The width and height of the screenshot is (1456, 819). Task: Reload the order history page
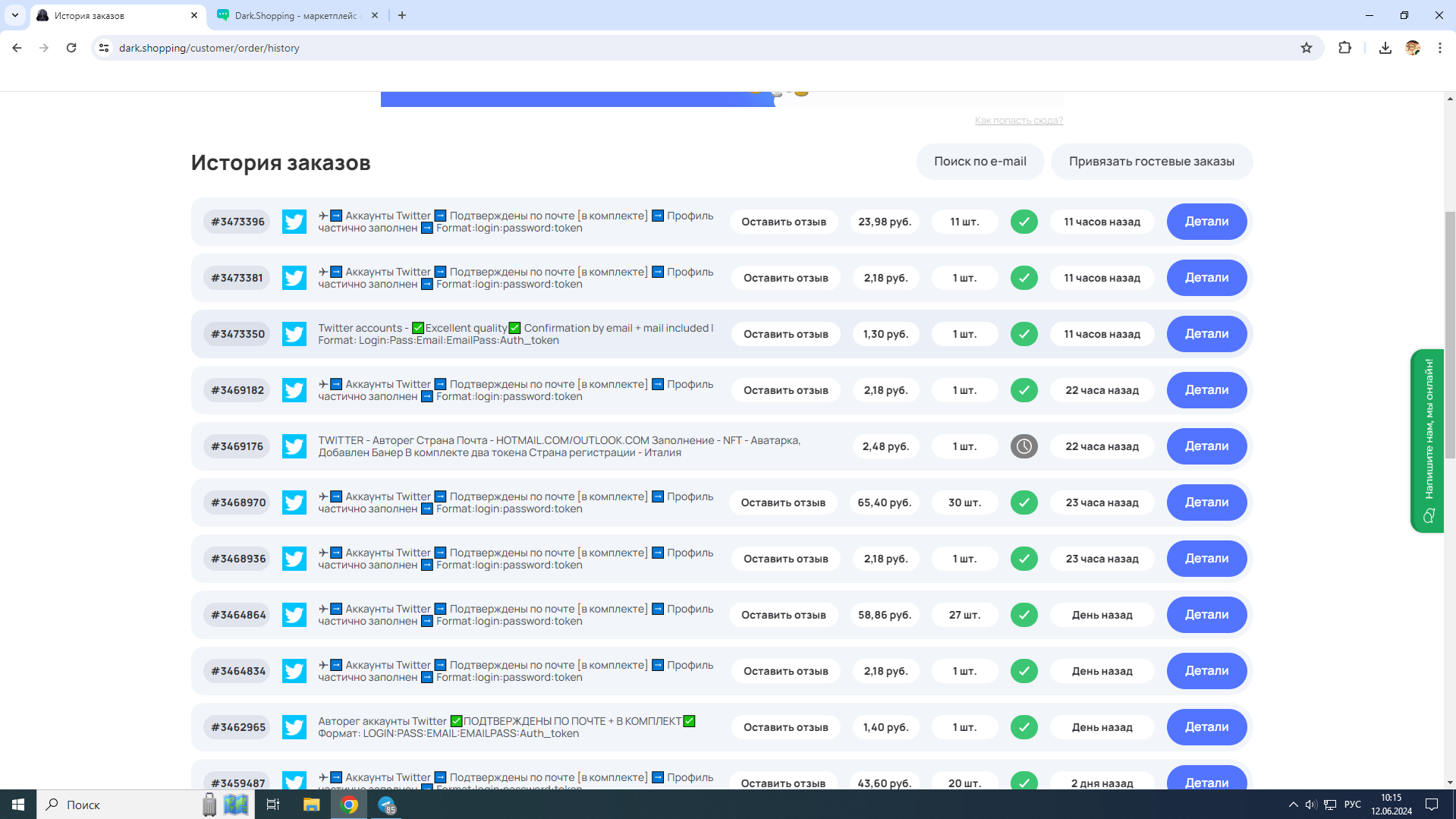[x=71, y=48]
